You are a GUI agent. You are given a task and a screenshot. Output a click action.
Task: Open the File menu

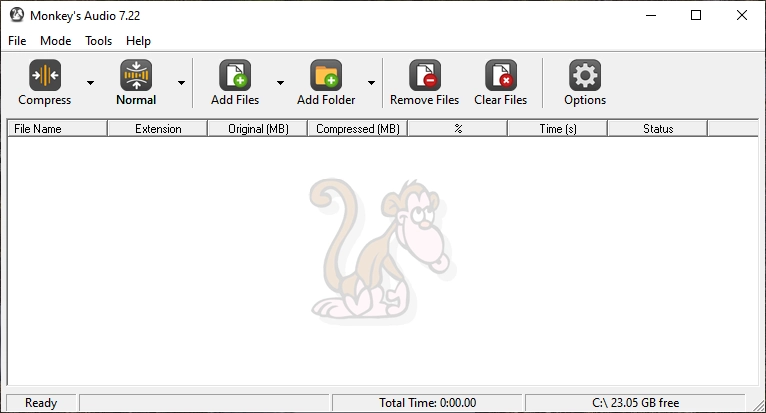(x=17, y=41)
